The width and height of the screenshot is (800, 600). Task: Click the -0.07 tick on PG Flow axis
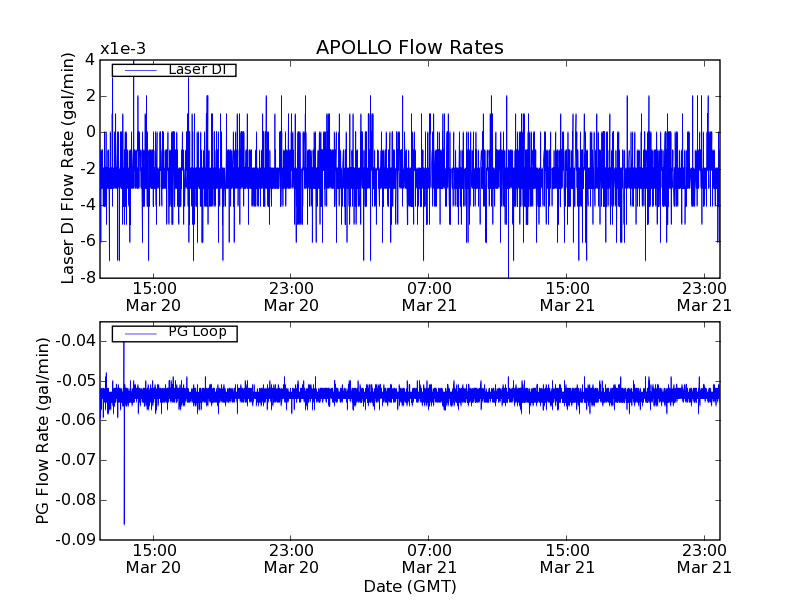74,460
